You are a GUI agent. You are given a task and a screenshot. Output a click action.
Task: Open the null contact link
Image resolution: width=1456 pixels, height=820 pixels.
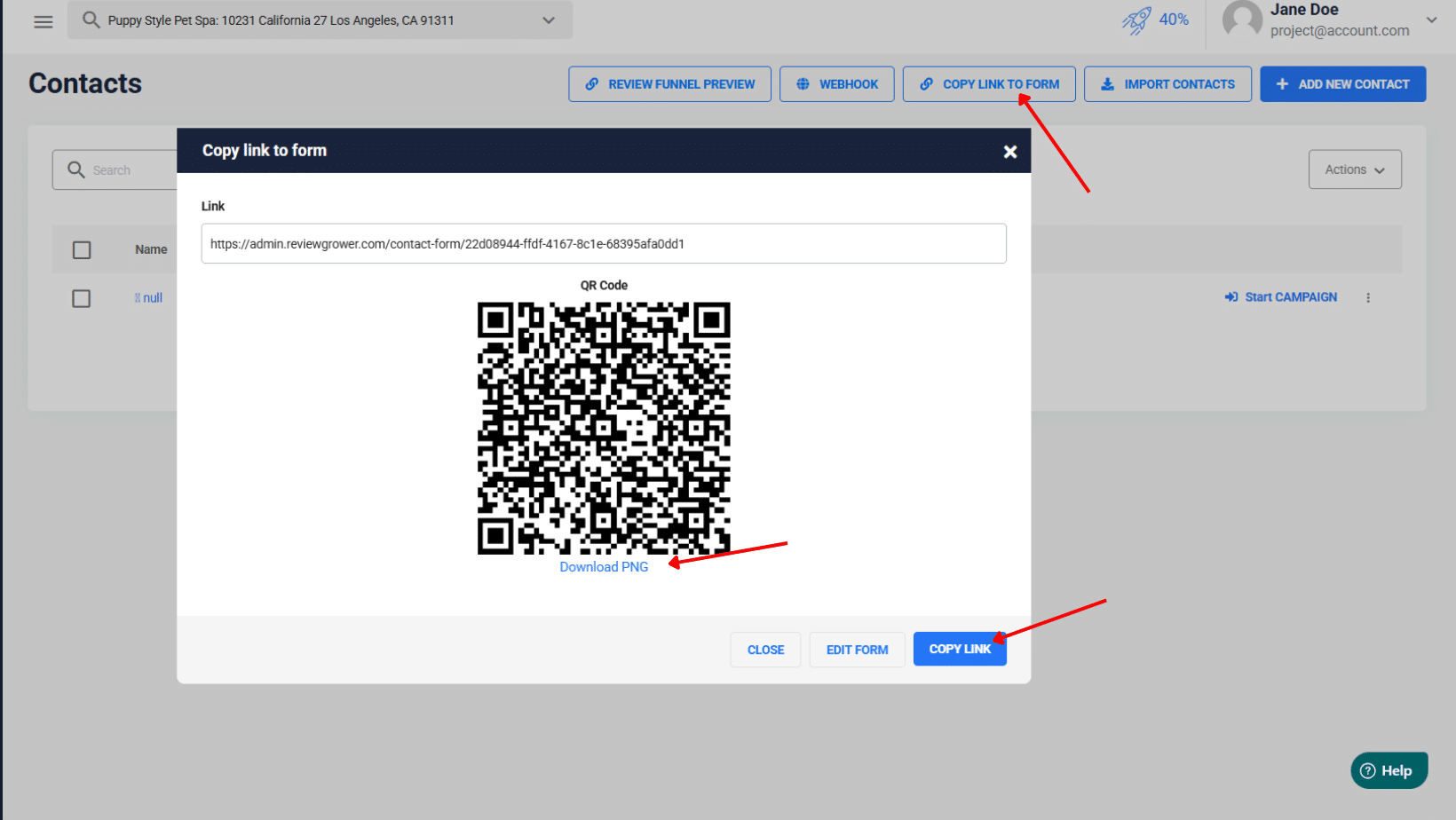(x=148, y=298)
